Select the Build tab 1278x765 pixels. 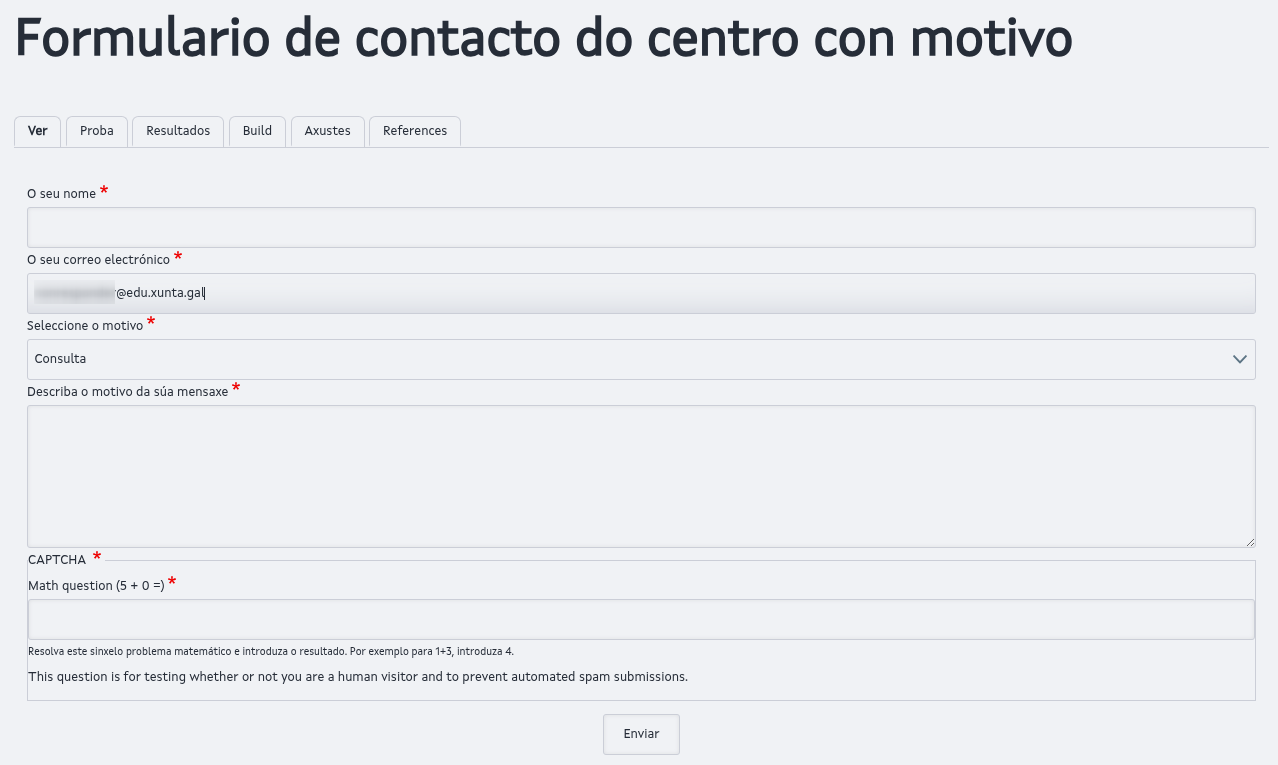click(257, 131)
